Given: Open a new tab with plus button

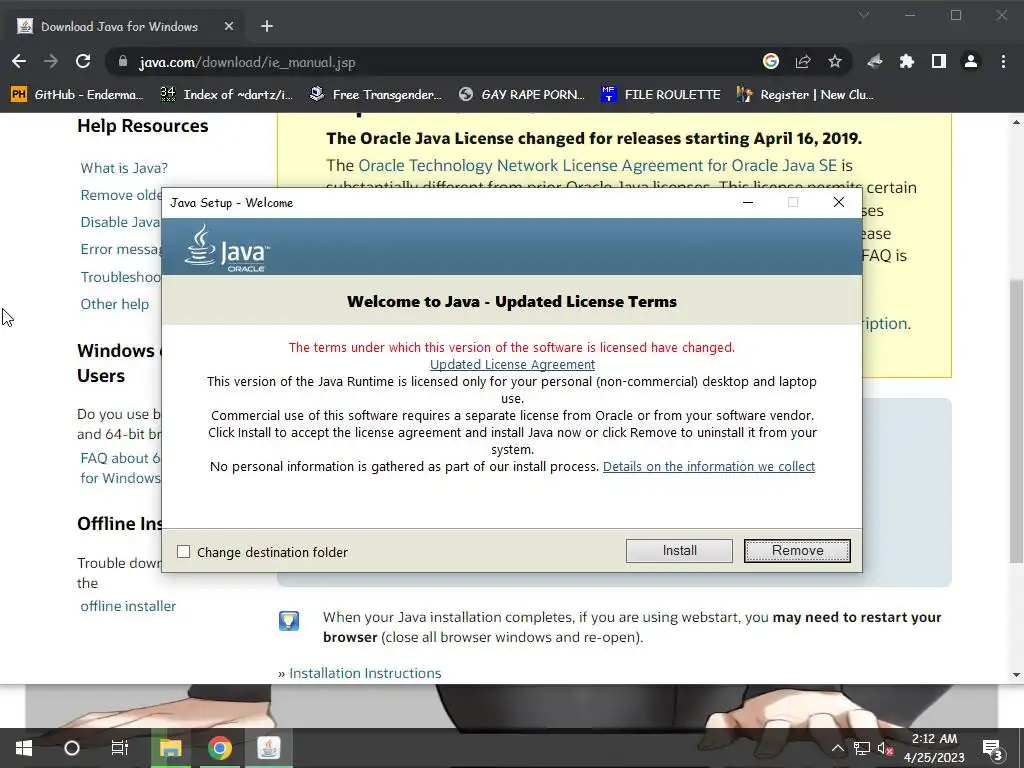Looking at the screenshot, I should [x=266, y=26].
